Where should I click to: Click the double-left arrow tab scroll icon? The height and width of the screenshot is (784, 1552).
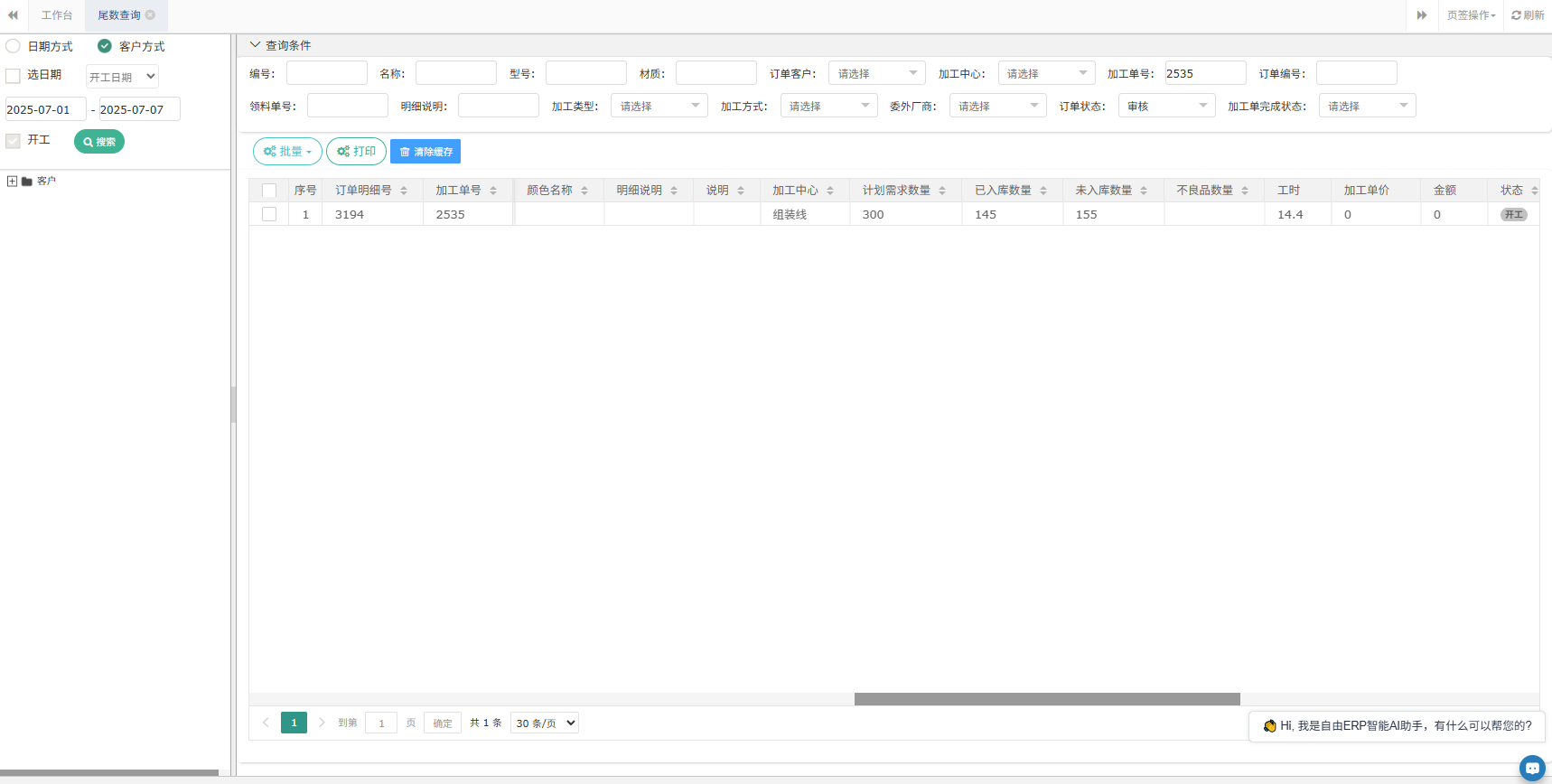pos(13,15)
